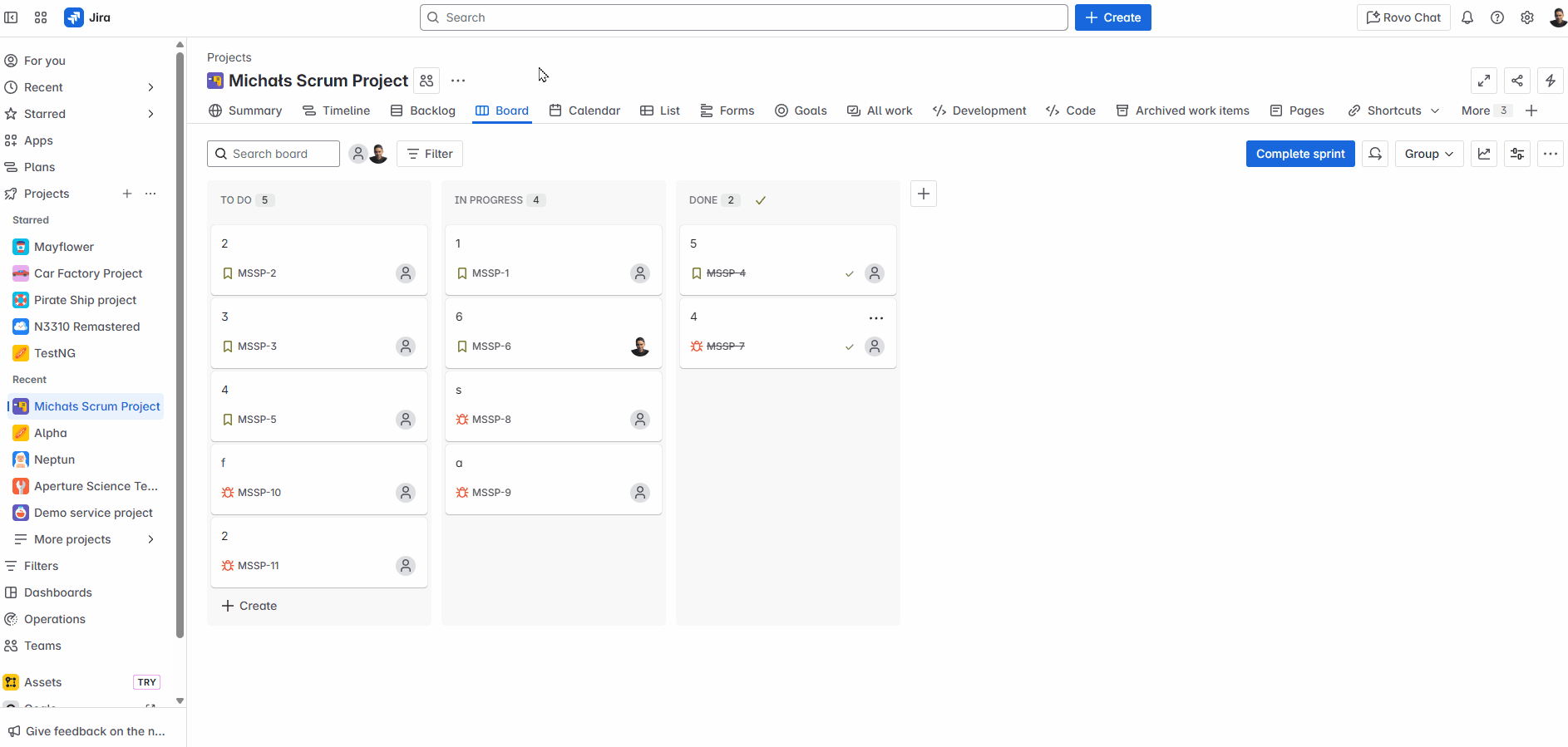Collapse the sidebar with the panel icon

[x=11, y=17]
